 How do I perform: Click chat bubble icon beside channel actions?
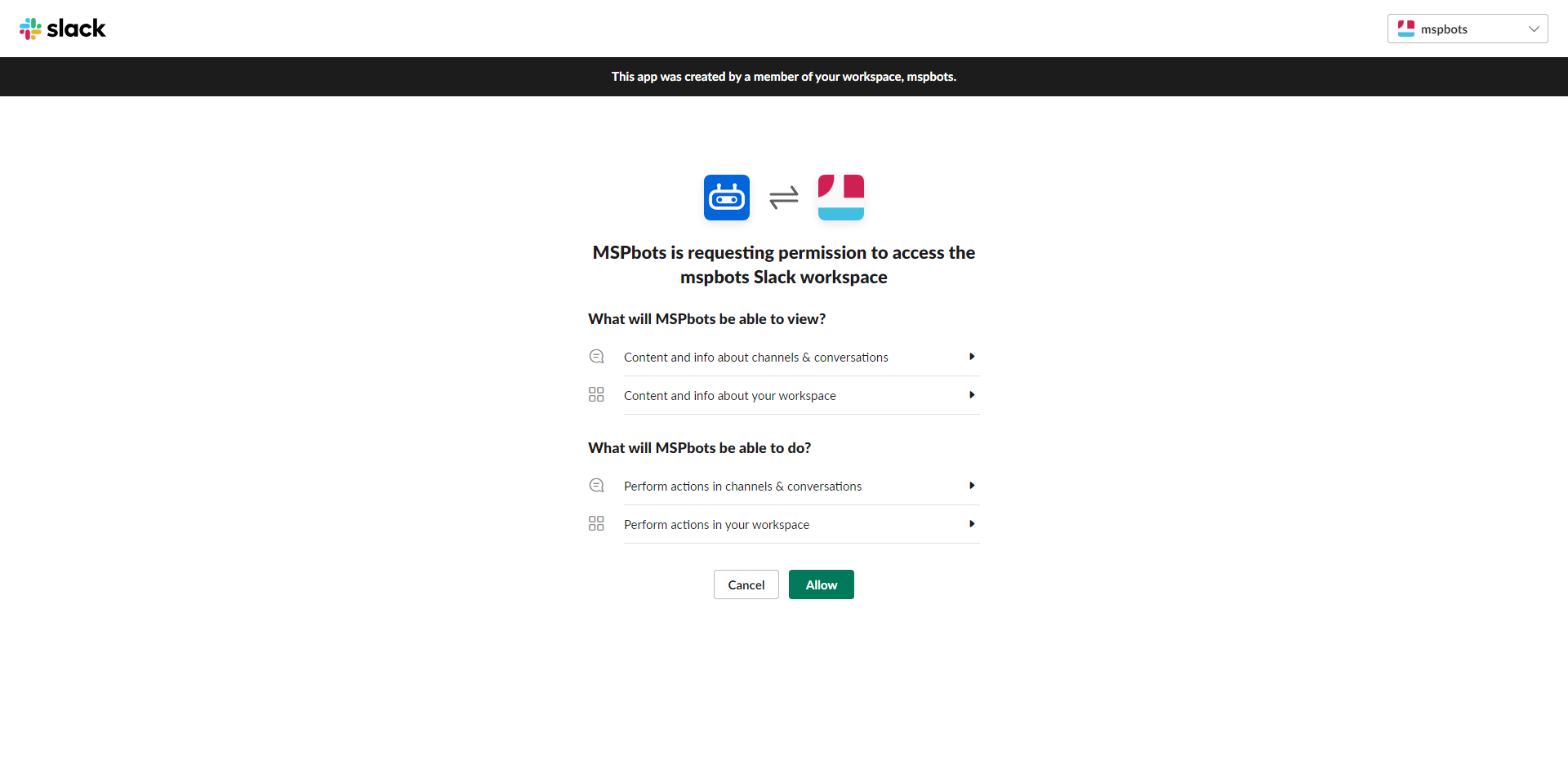(x=596, y=486)
